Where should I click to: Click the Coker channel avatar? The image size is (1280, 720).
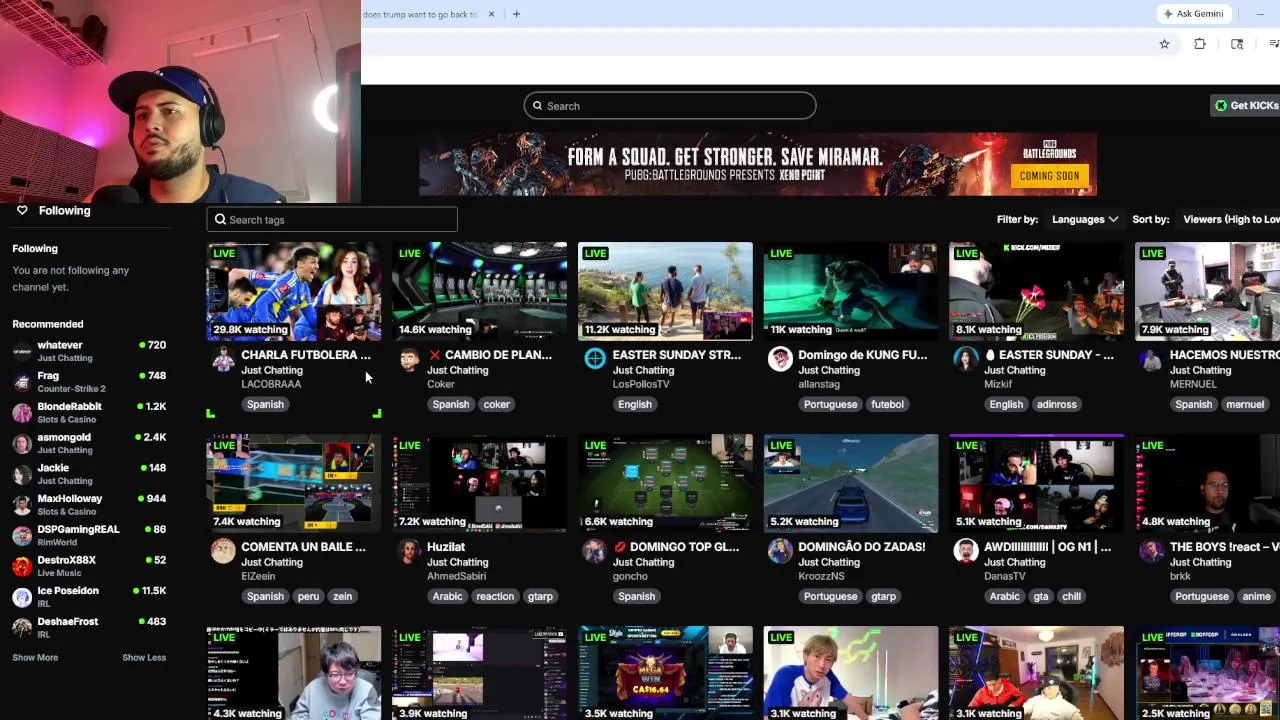409,359
